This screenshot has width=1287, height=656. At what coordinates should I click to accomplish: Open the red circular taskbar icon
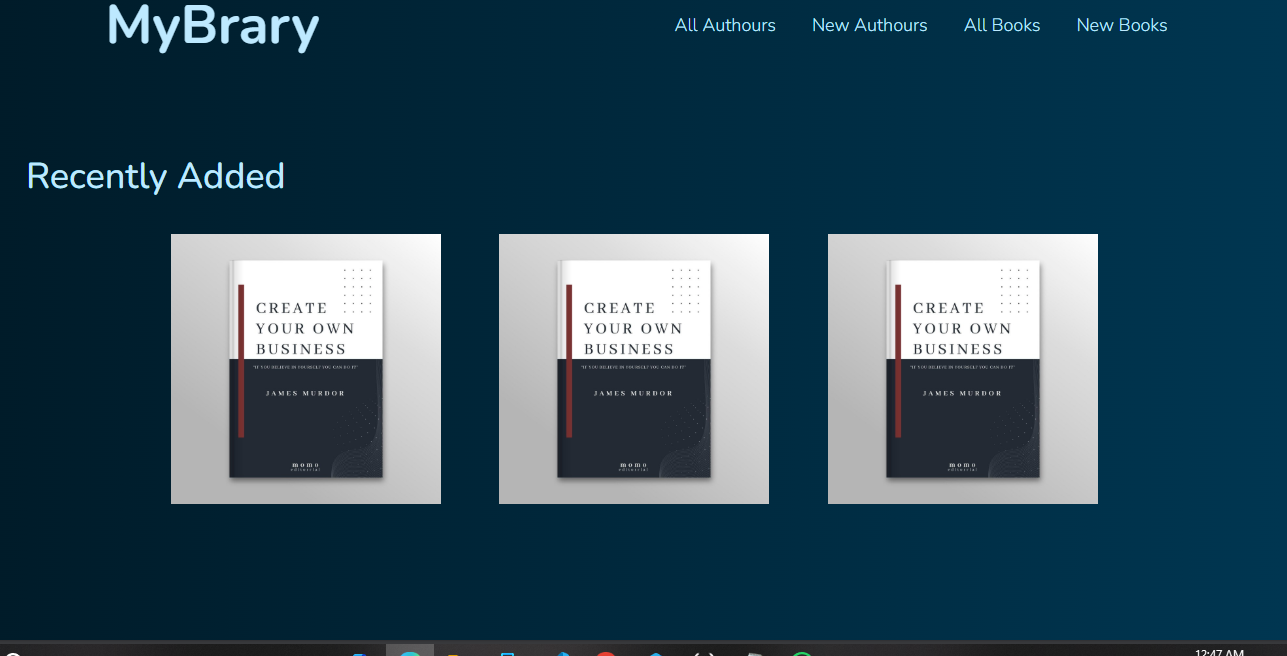(x=605, y=653)
